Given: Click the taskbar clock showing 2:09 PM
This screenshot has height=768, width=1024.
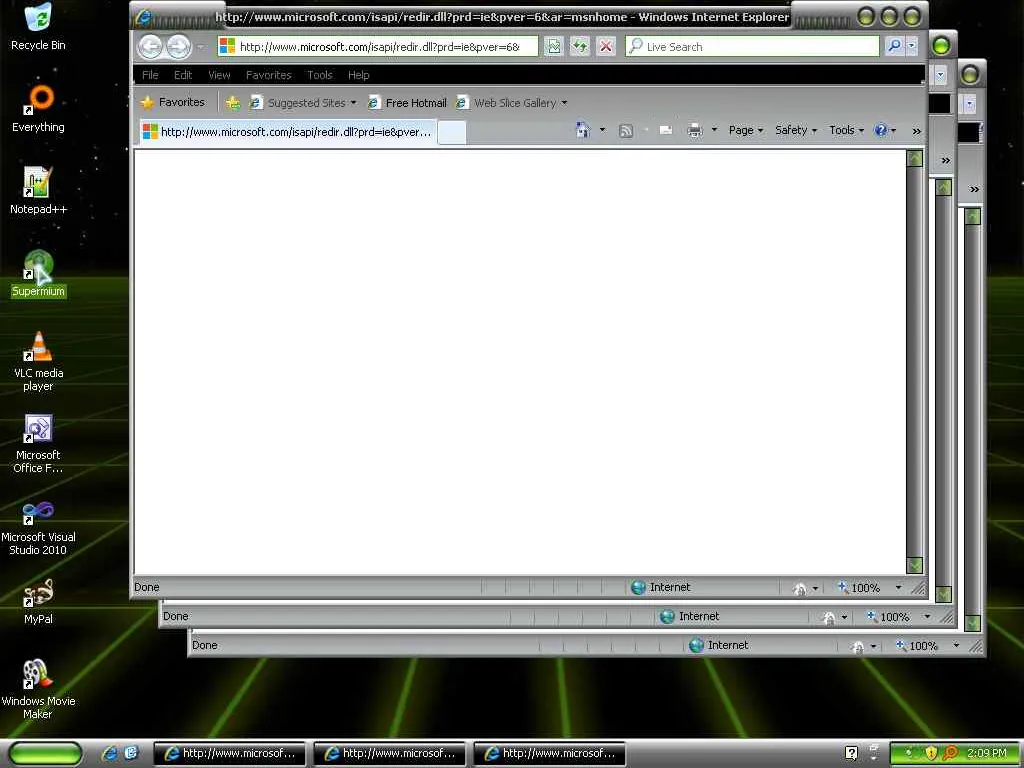Looking at the screenshot, I should [987, 754].
